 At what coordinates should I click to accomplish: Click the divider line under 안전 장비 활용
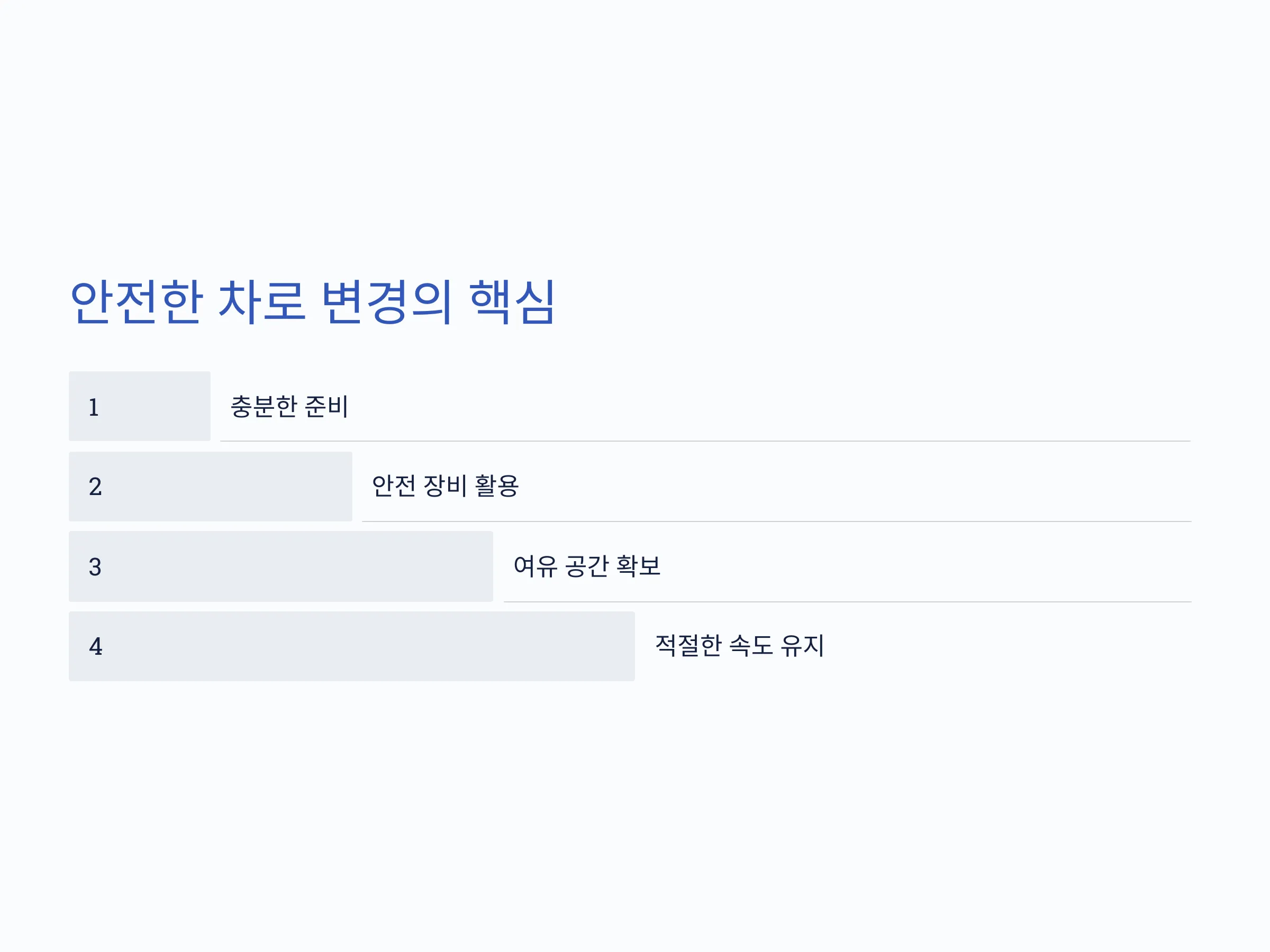[x=776, y=521]
